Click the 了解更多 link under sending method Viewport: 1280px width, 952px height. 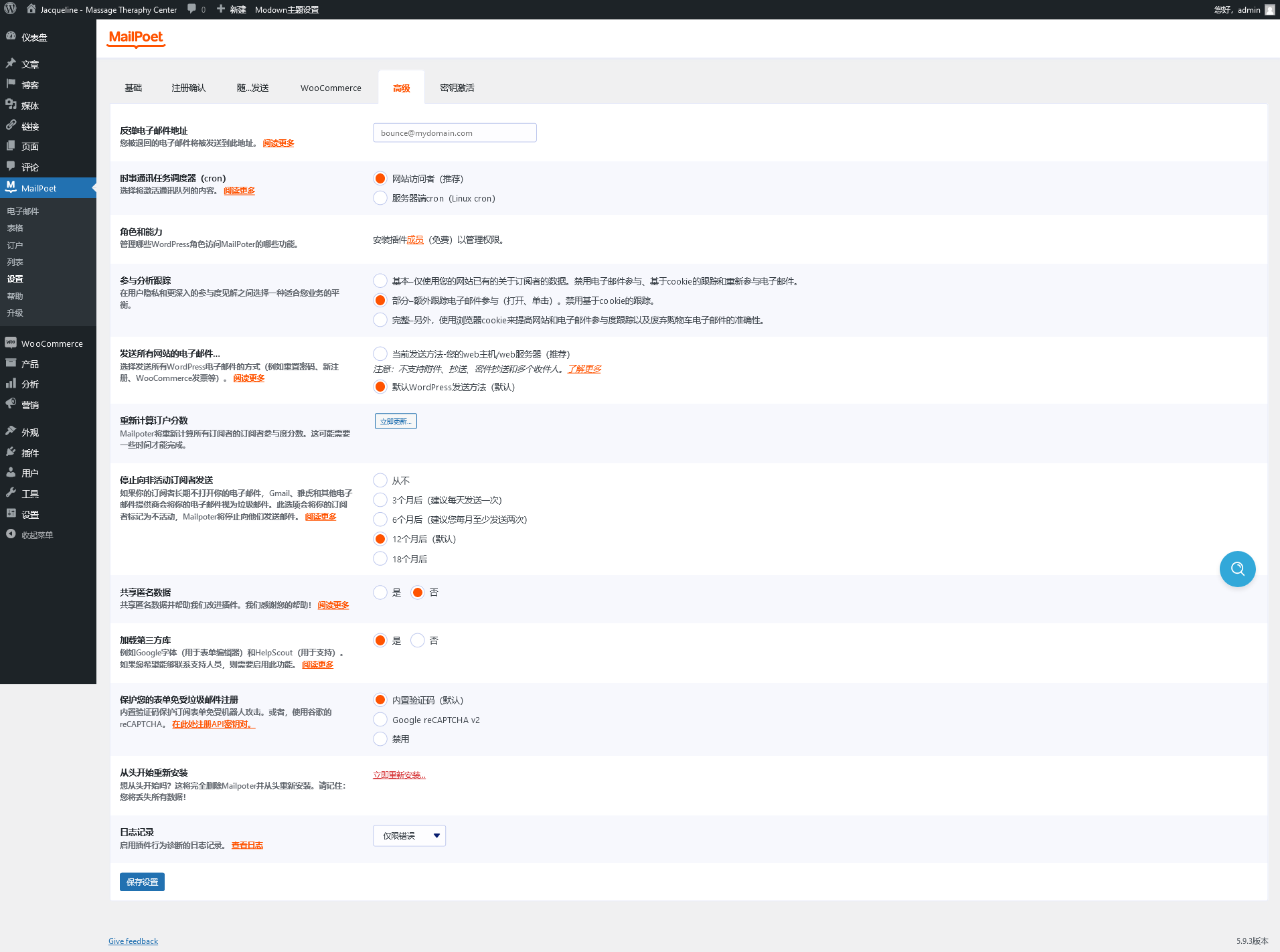click(584, 369)
